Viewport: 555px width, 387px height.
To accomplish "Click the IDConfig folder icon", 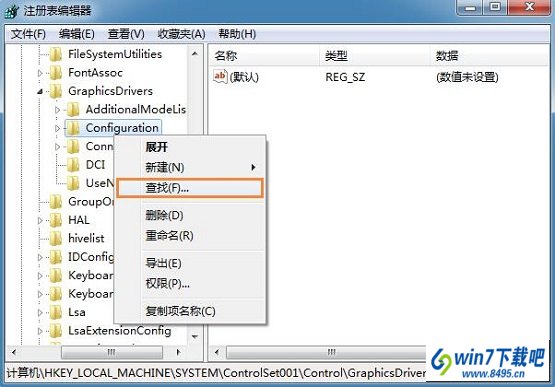I will [56, 257].
